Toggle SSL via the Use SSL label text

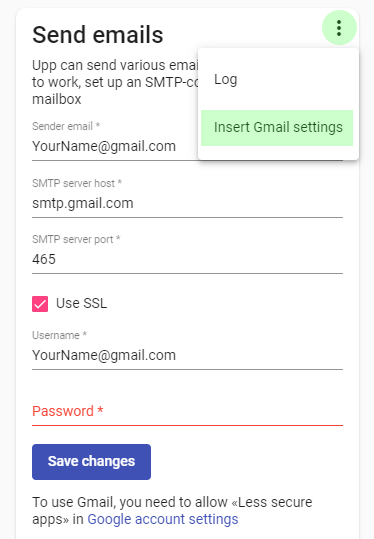coord(81,304)
